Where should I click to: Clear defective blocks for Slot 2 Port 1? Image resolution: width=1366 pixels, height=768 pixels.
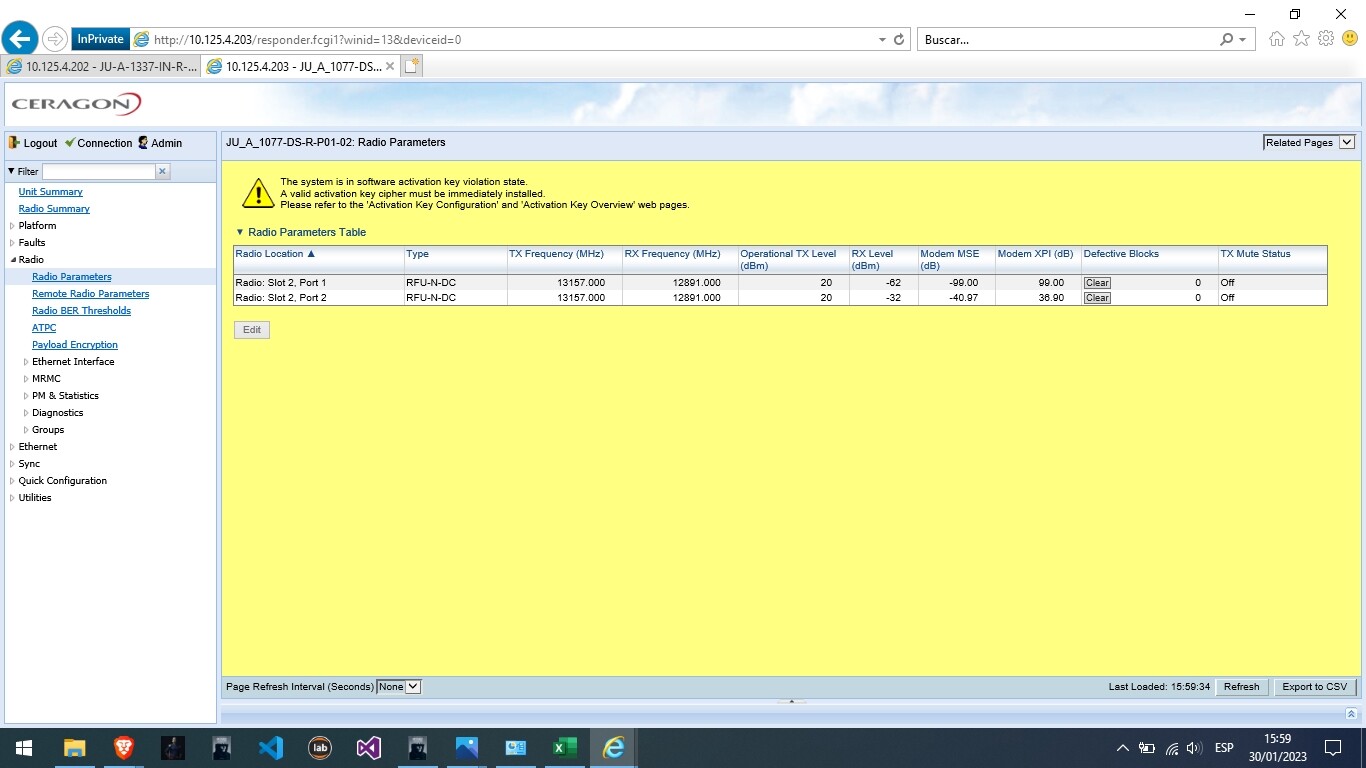(1096, 283)
